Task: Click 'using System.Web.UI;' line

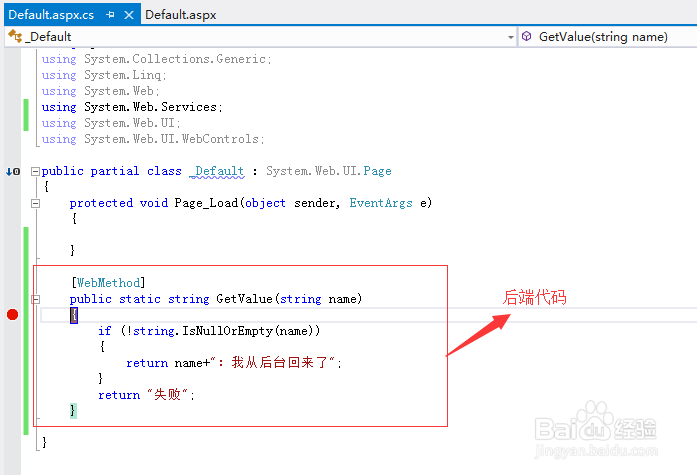Action: pyautogui.click(x=111, y=123)
